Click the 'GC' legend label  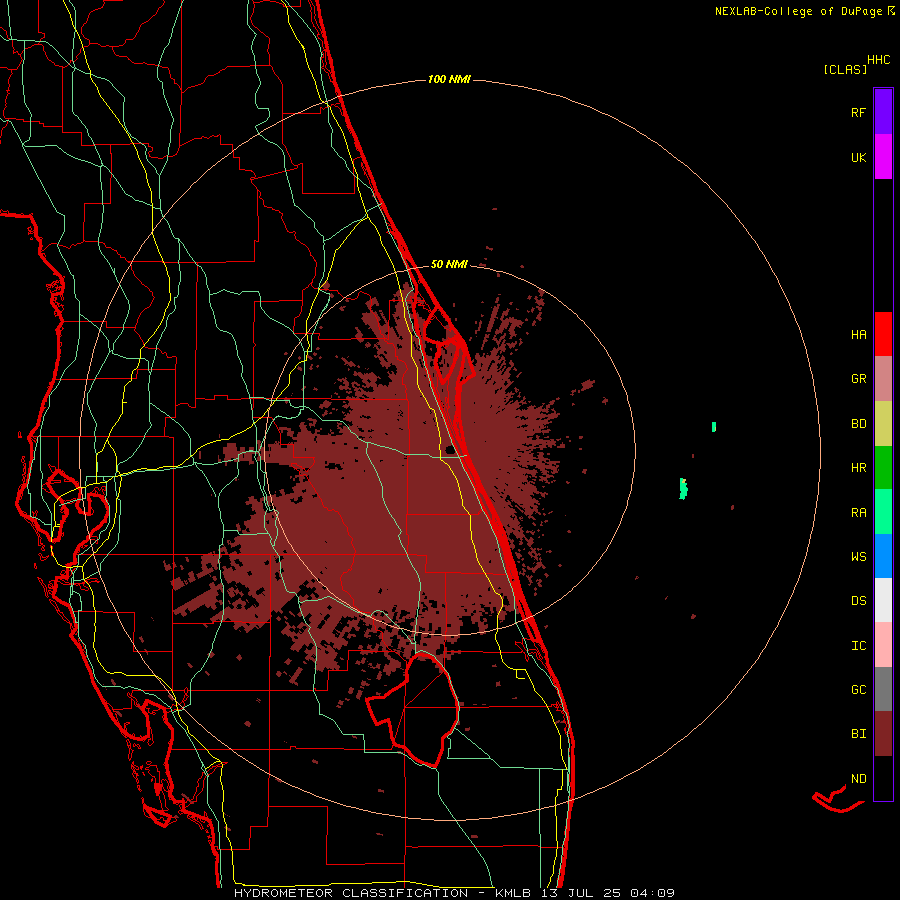pyautogui.click(x=858, y=690)
